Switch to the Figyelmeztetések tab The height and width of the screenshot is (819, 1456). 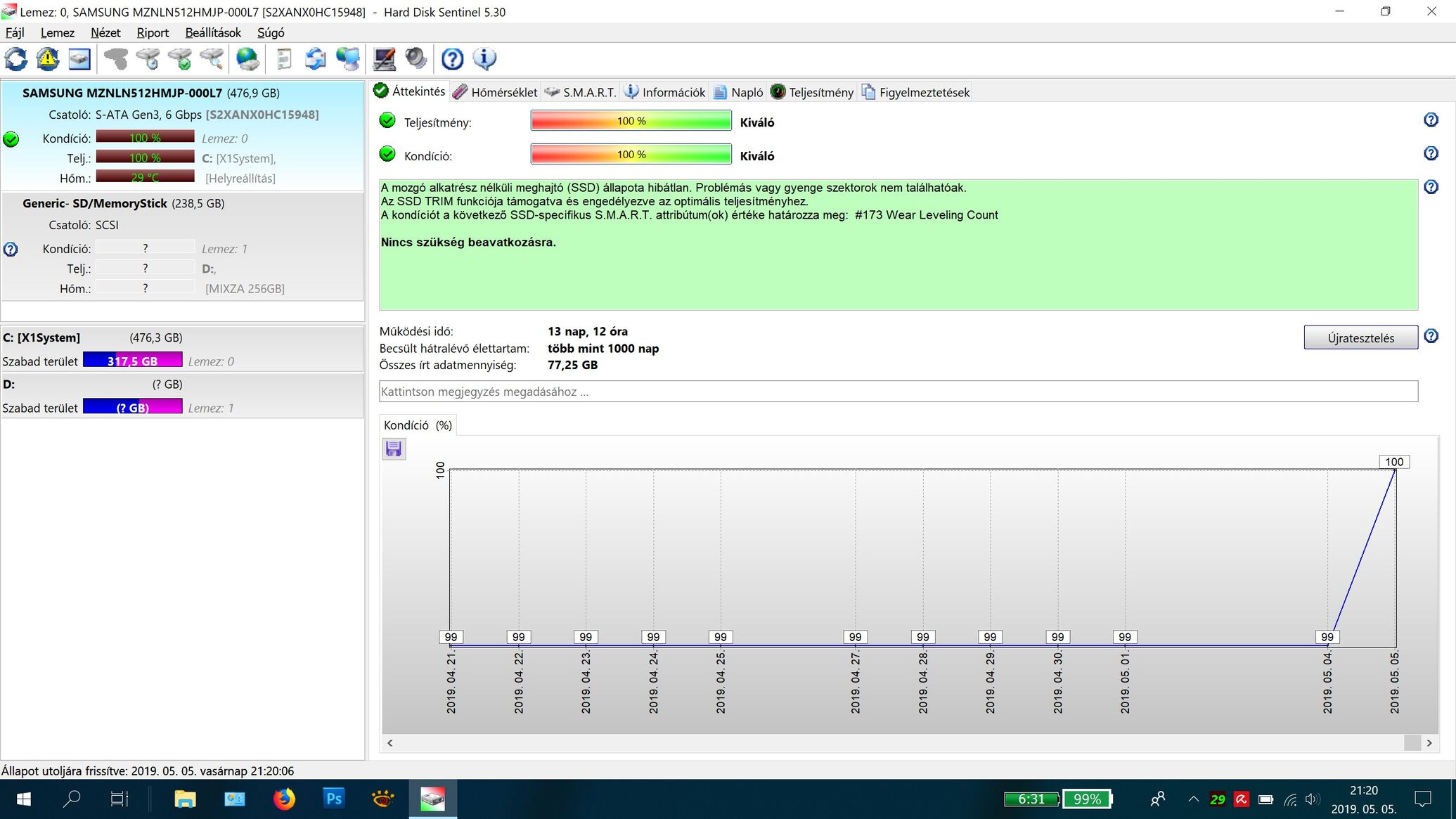[x=915, y=92]
